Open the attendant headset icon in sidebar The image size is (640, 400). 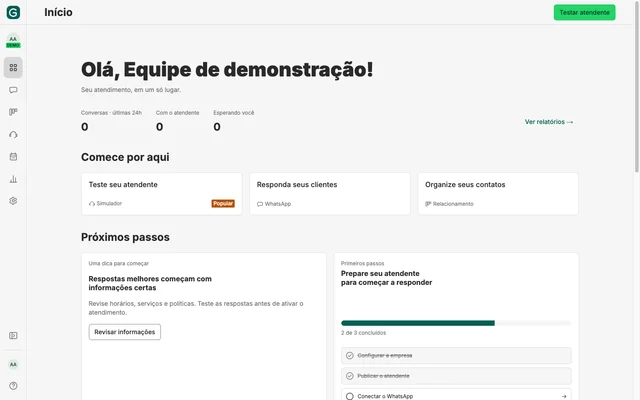pyautogui.click(x=13, y=135)
